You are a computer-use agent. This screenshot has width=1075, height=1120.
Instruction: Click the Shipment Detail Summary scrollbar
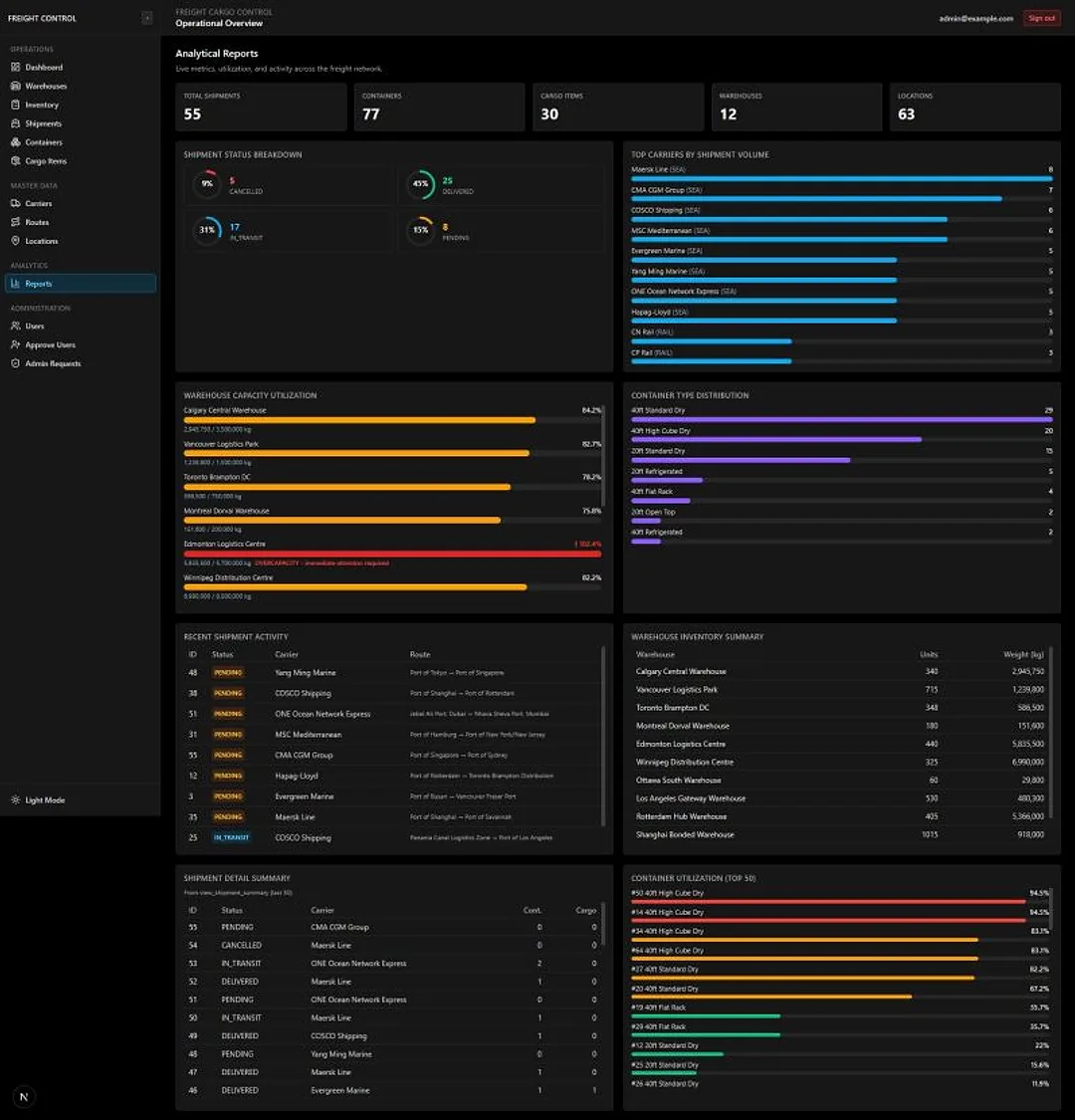tap(603, 923)
